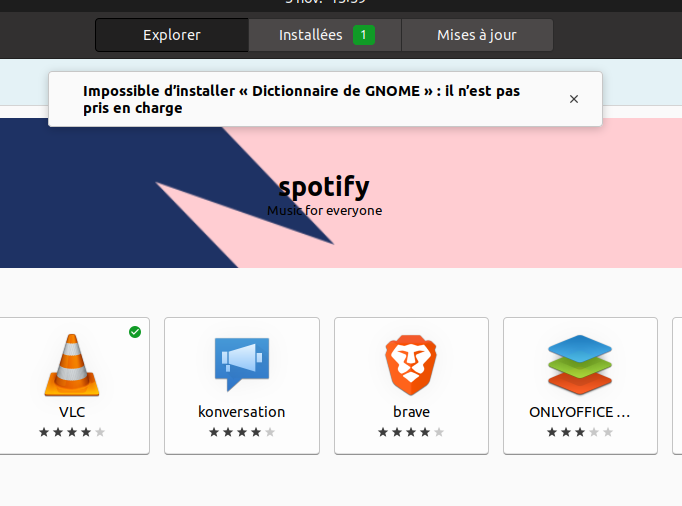Click the ONLYOFFICE stacked layers icon
The image size is (682, 506).
click(x=580, y=364)
